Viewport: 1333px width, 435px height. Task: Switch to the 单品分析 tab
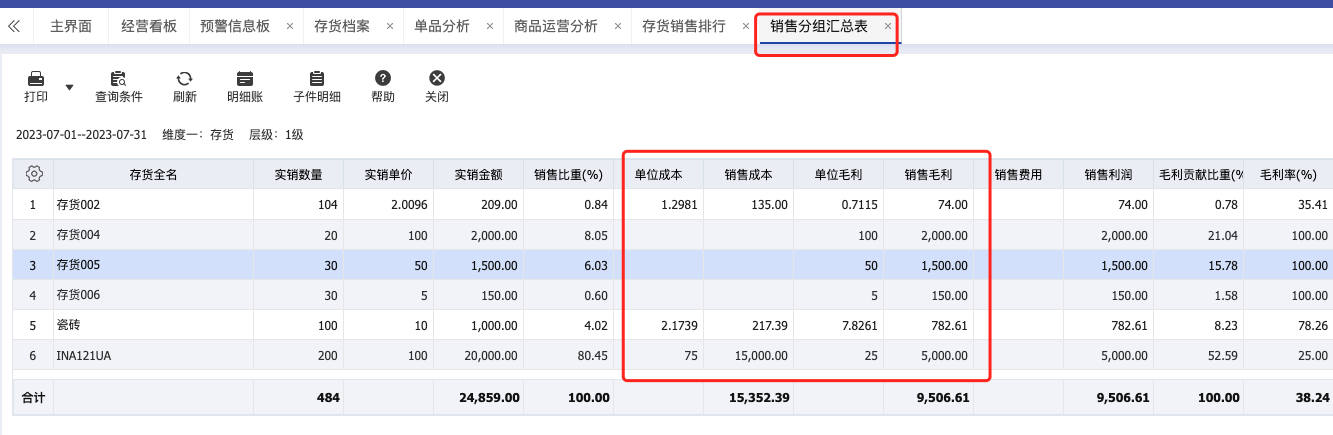[x=442, y=27]
